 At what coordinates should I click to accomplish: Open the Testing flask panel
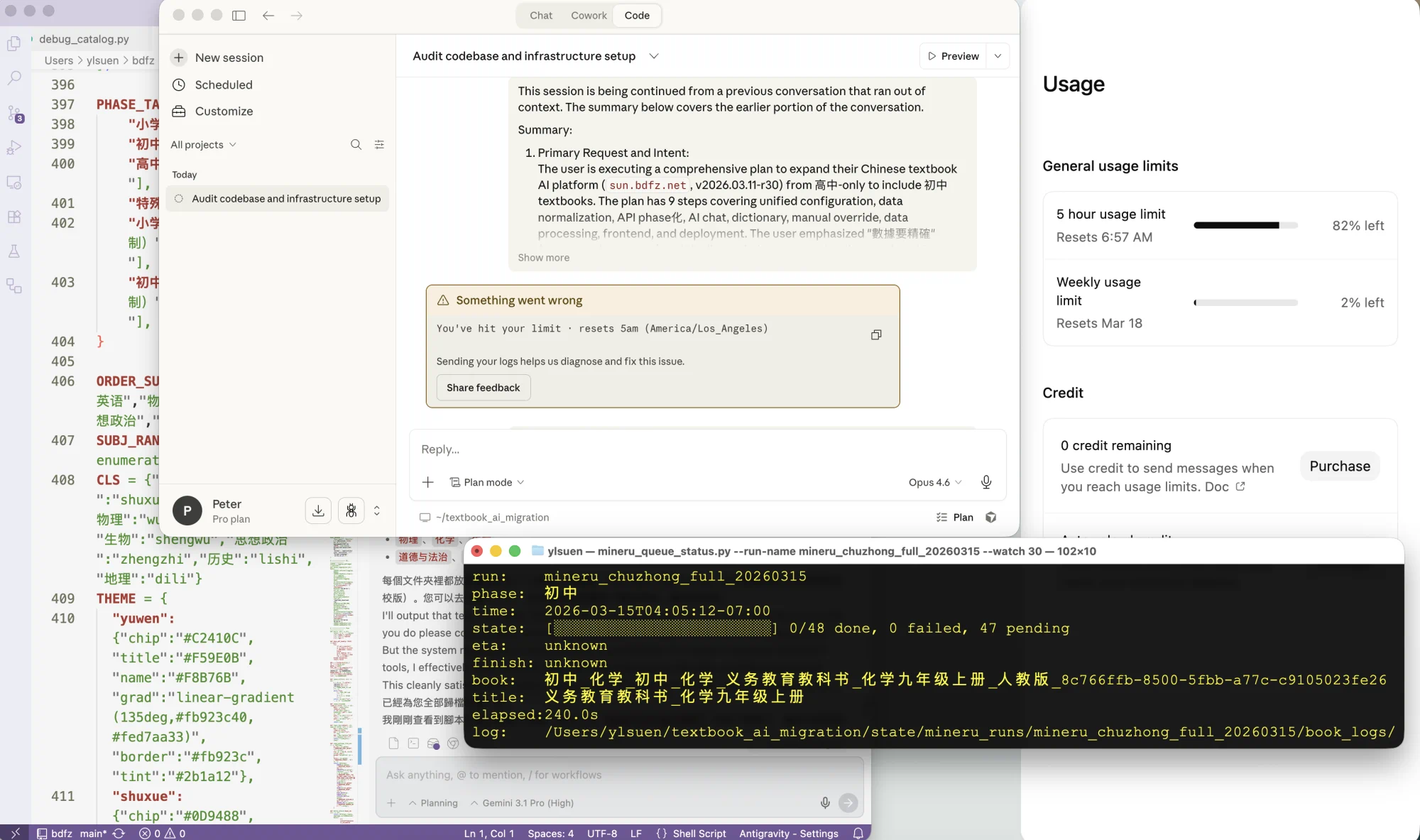(14, 251)
